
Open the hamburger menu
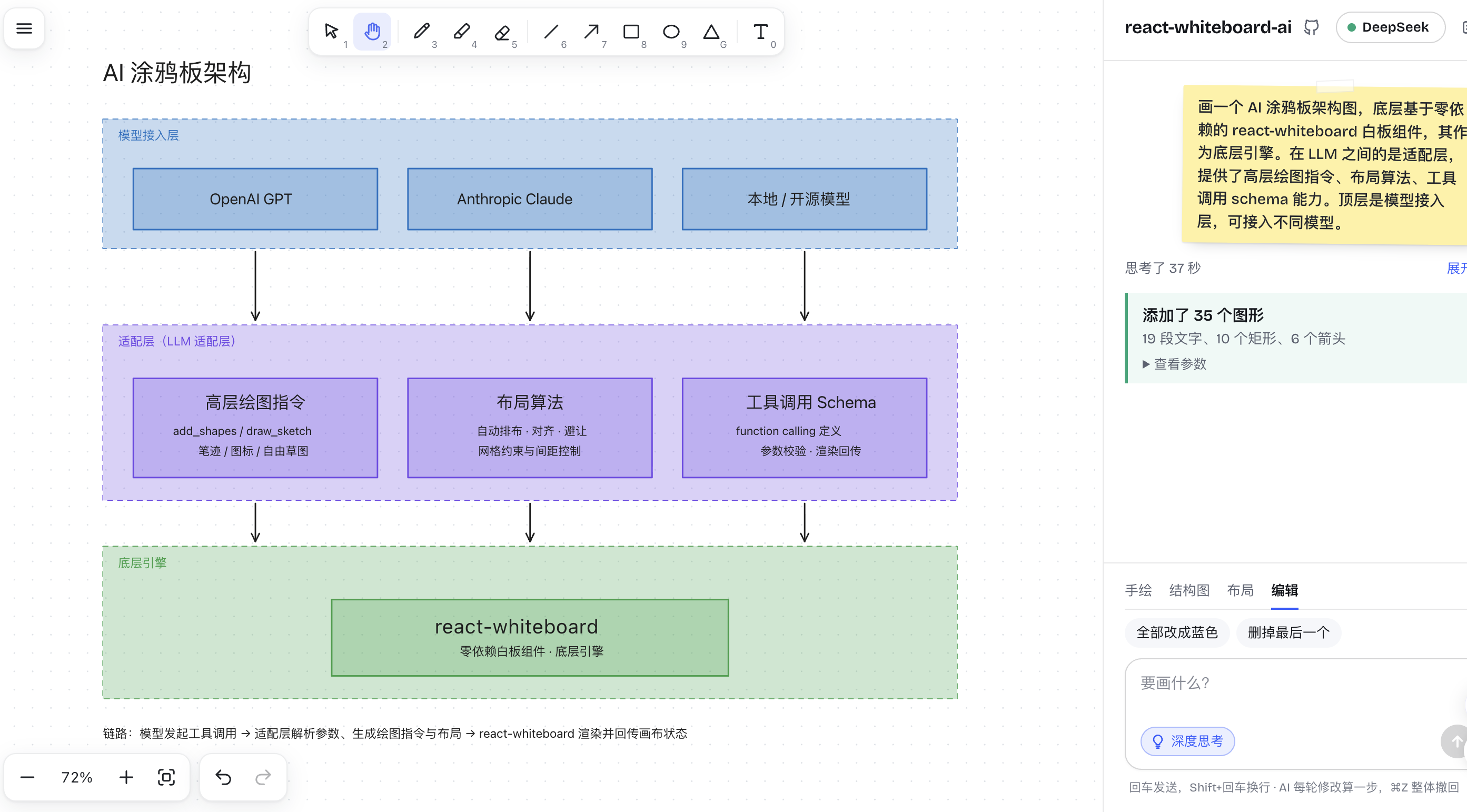(24, 28)
